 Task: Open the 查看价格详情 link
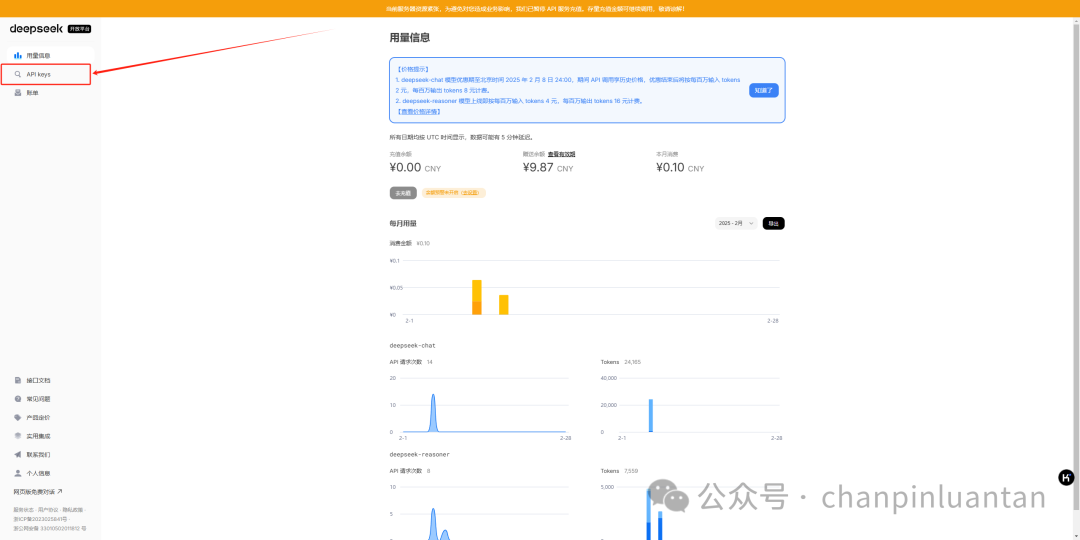[419, 112]
